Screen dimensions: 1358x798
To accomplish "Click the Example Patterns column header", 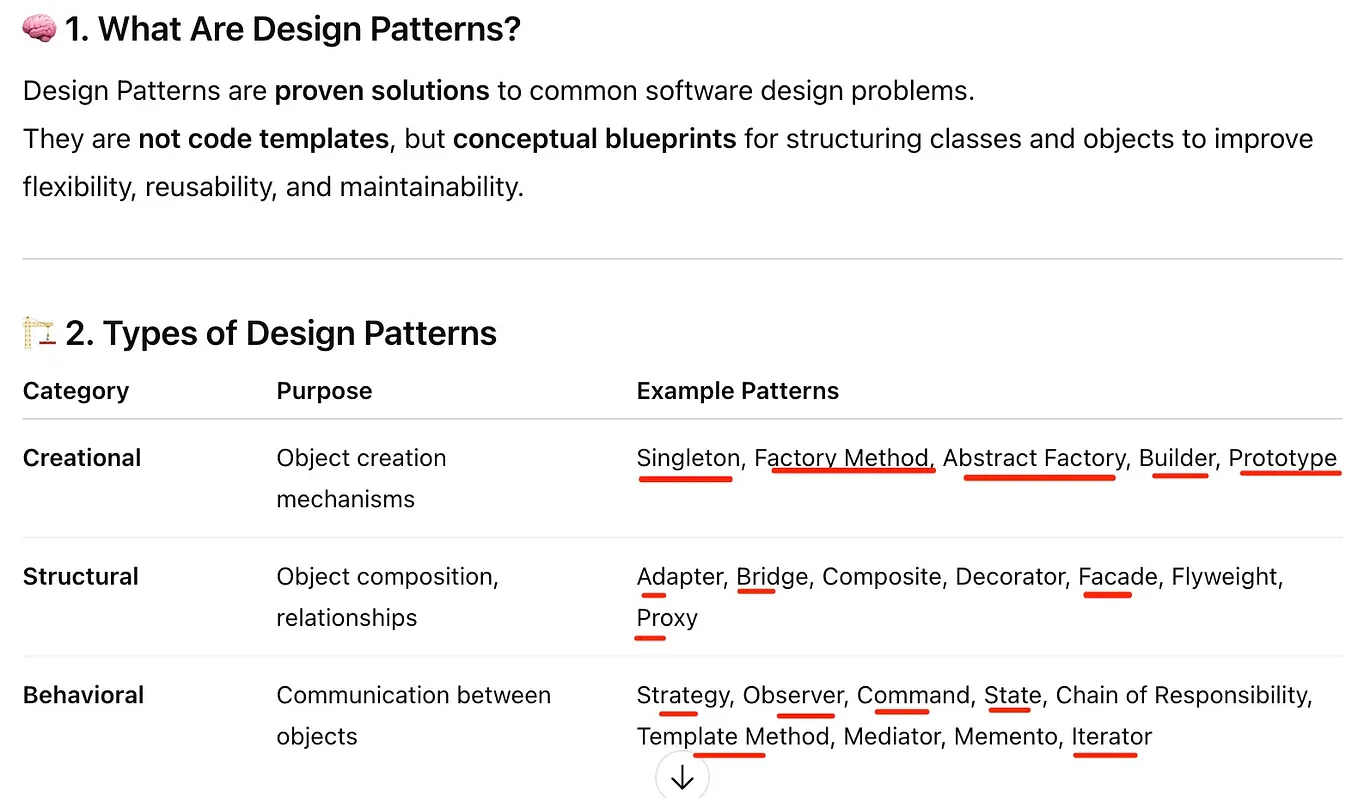I will [738, 391].
